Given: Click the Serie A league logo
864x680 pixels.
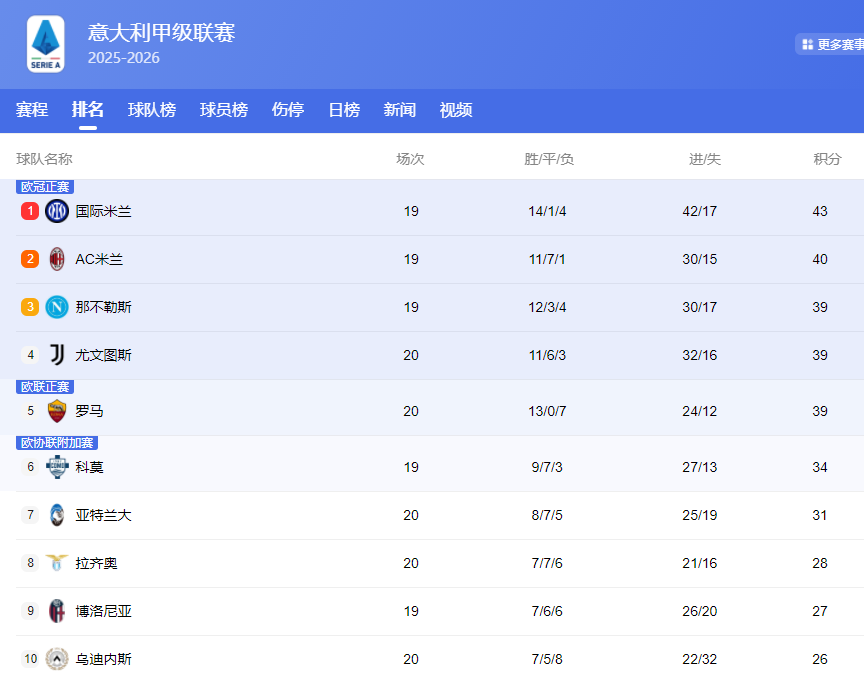Looking at the screenshot, I should [46, 44].
